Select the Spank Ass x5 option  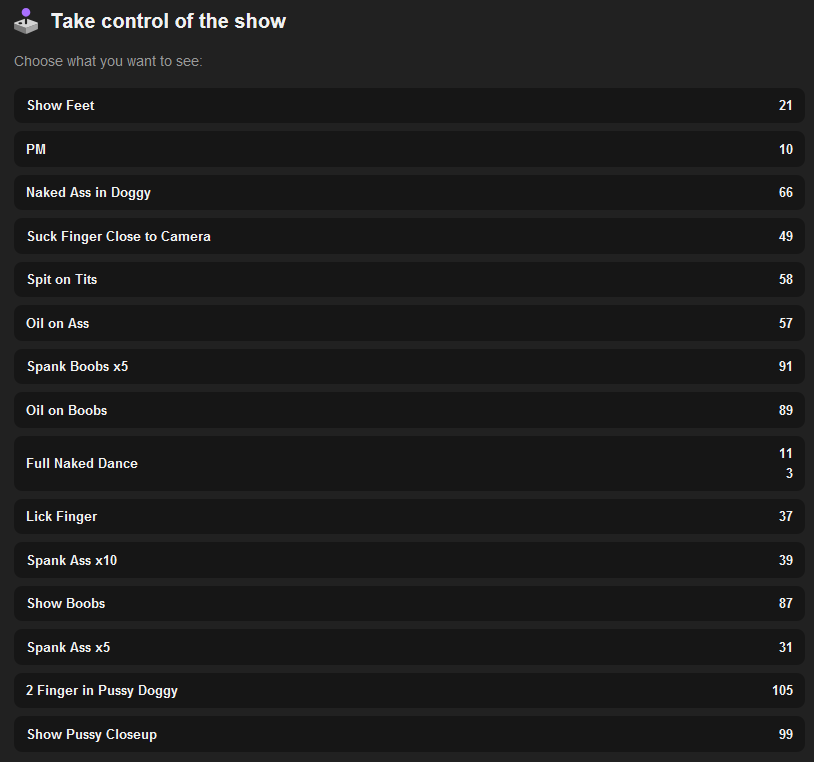click(x=69, y=647)
